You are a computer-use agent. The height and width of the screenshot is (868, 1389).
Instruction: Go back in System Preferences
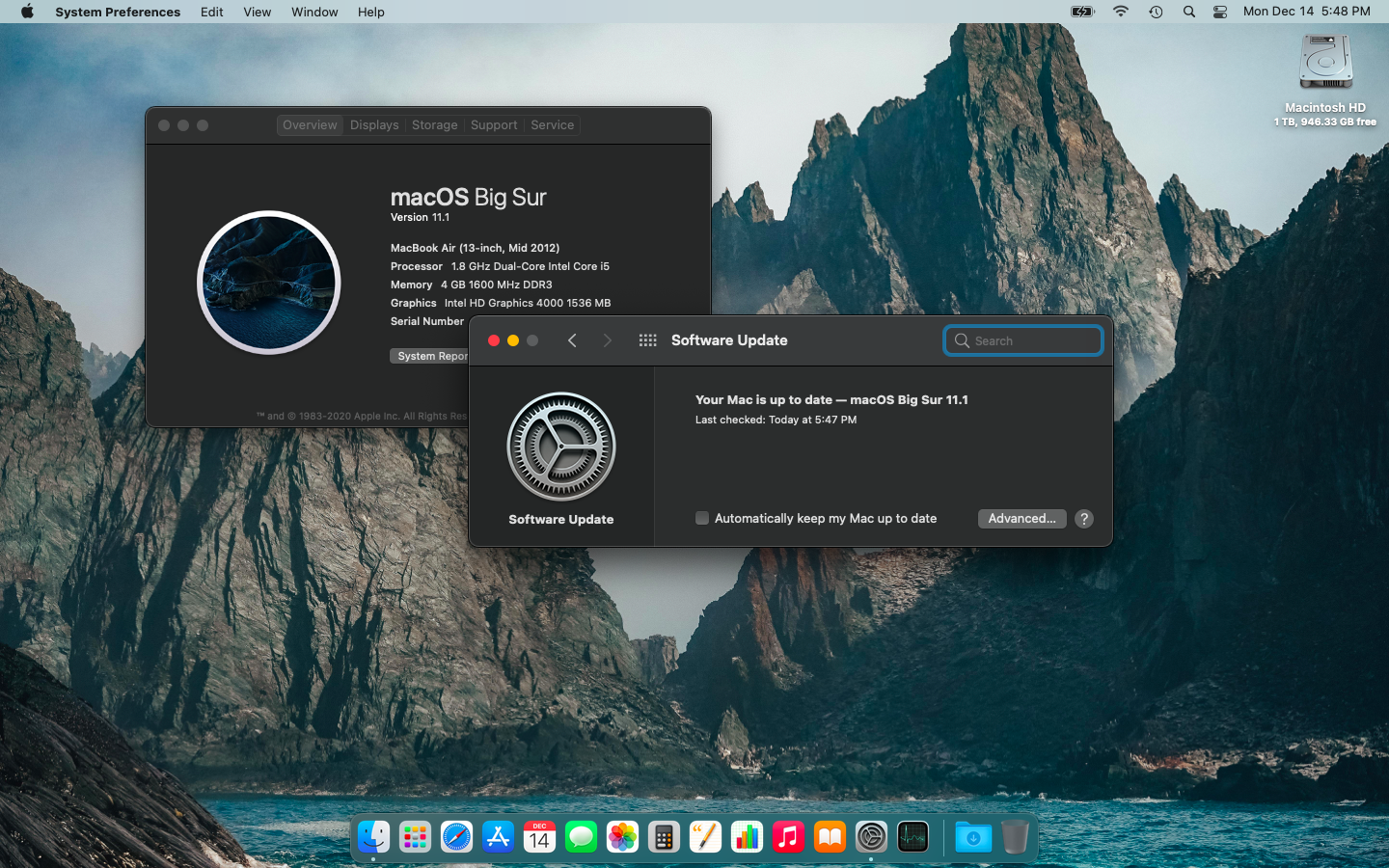572,340
